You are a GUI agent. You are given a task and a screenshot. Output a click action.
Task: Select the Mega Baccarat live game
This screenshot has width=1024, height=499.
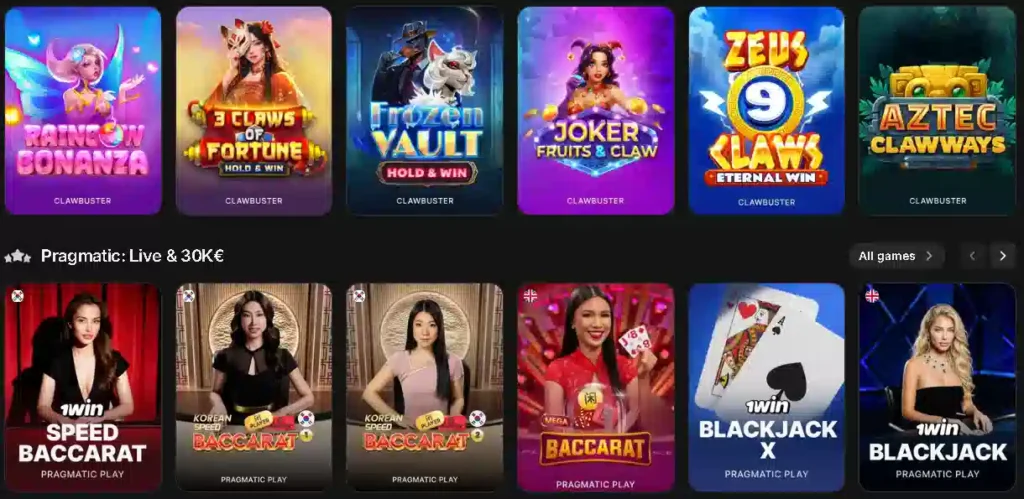[596, 387]
